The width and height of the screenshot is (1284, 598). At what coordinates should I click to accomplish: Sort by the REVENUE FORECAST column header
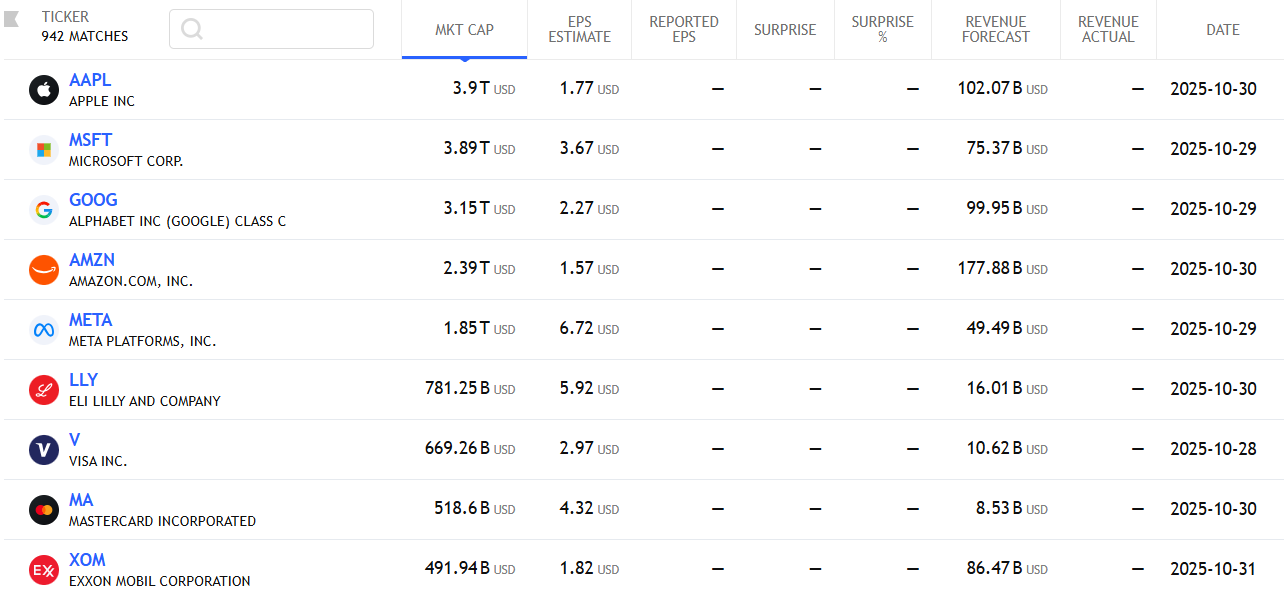click(996, 30)
